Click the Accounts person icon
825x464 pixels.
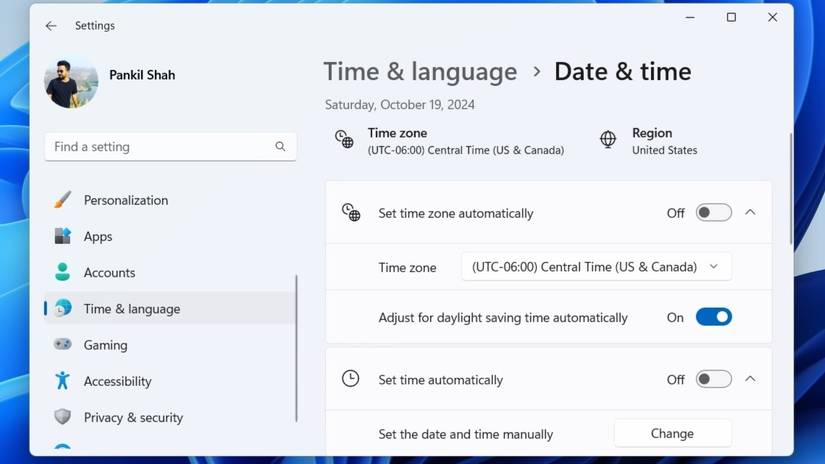63,272
